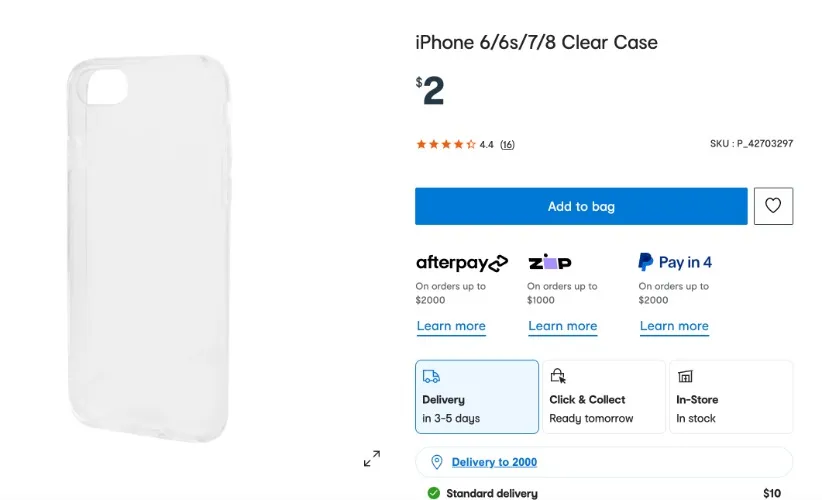The width and height of the screenshot is (822, 500).
Task: Select Click & Collect Ready tomorrow option
Action: (x=604, y=397)
